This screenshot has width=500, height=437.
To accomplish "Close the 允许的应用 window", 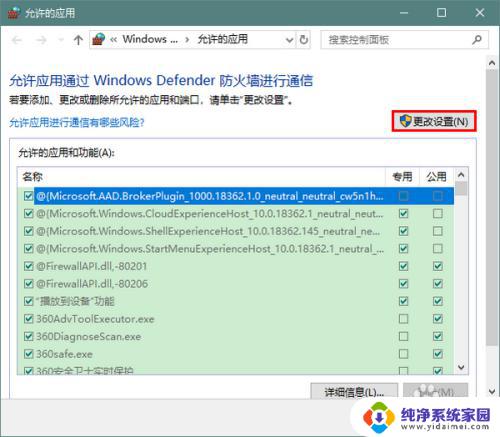I will coord(480,13).
